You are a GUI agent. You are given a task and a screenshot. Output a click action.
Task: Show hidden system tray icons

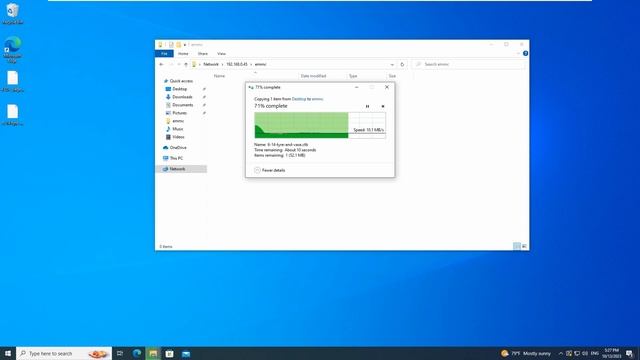point(561,353)
